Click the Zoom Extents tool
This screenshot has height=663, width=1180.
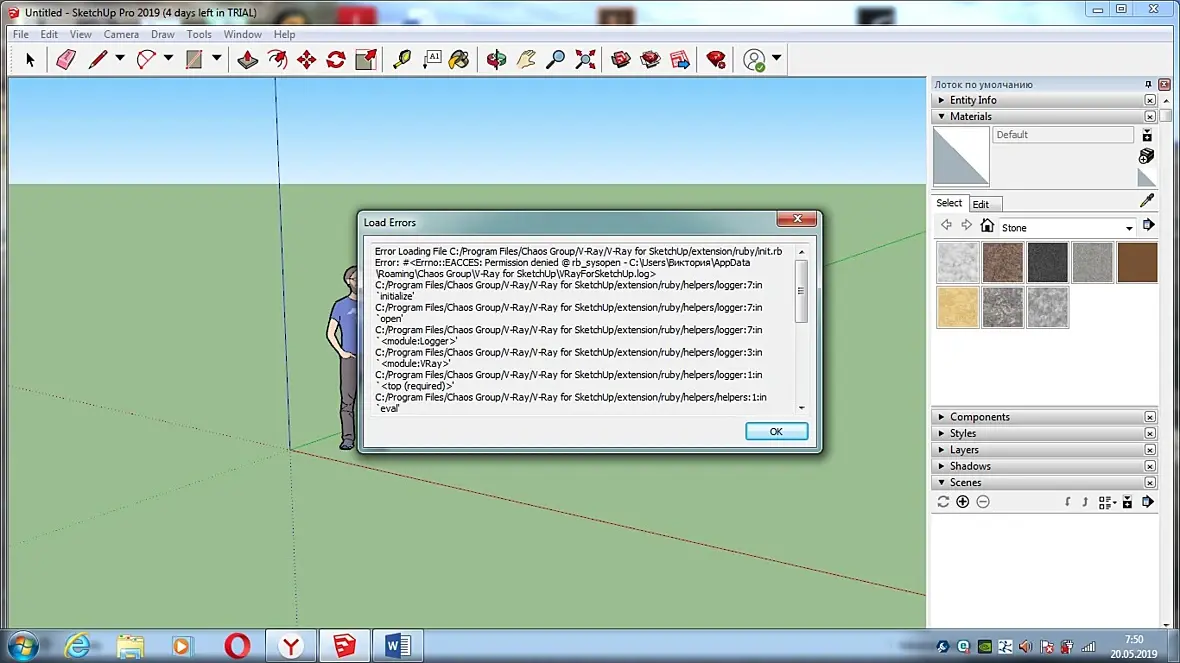pyautogui.click(x=585, y=59)
